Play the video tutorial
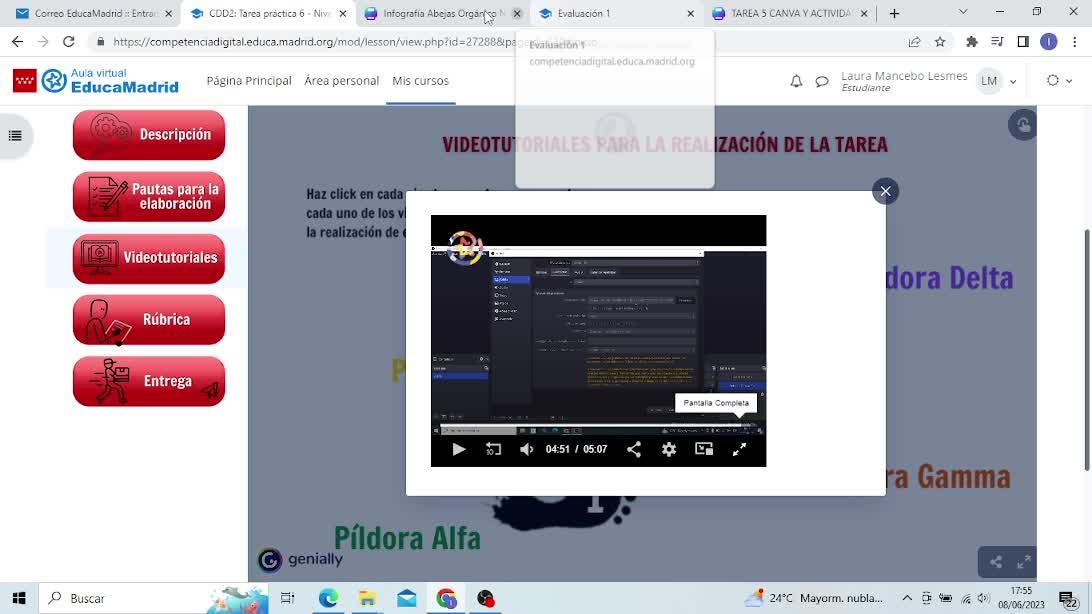1092x614 pixels. point(458,450)
